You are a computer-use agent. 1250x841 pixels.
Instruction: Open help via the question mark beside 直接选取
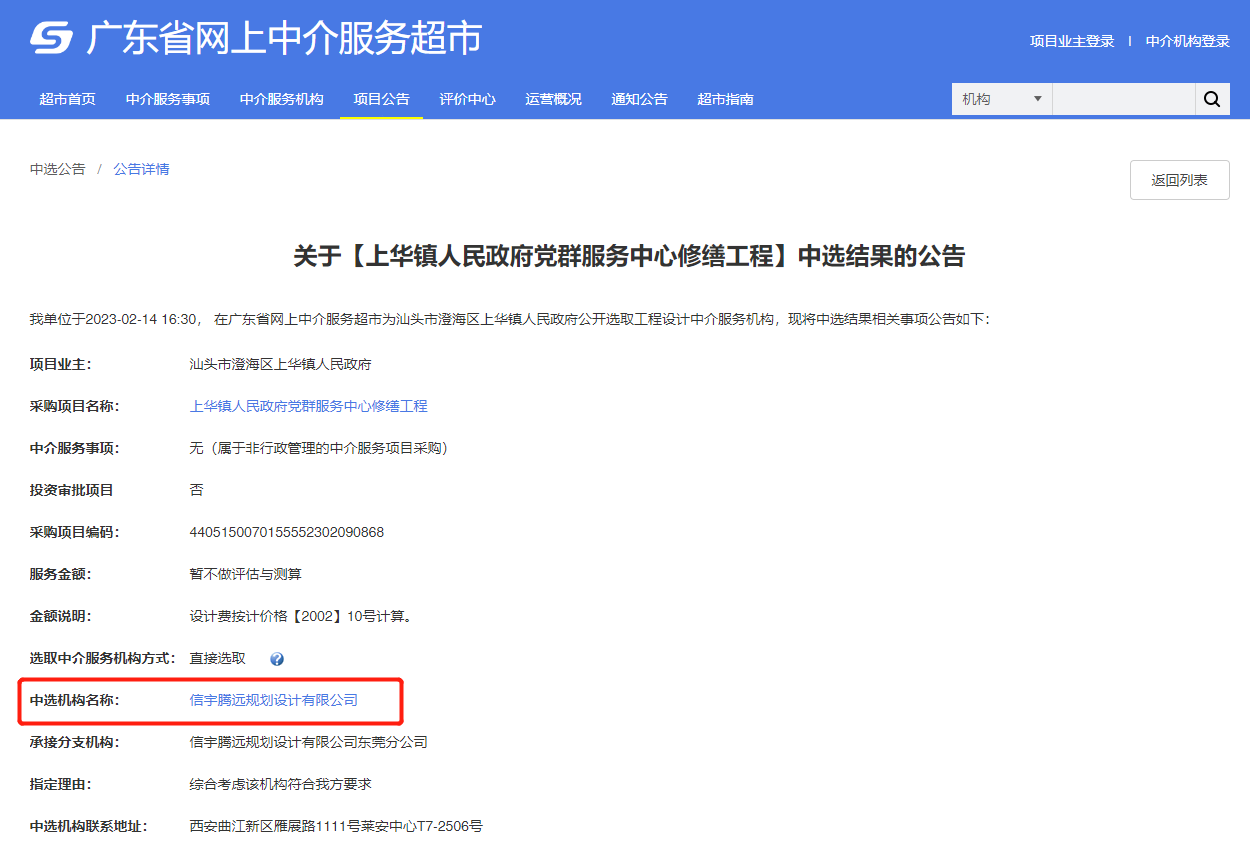tap(277, 658)
